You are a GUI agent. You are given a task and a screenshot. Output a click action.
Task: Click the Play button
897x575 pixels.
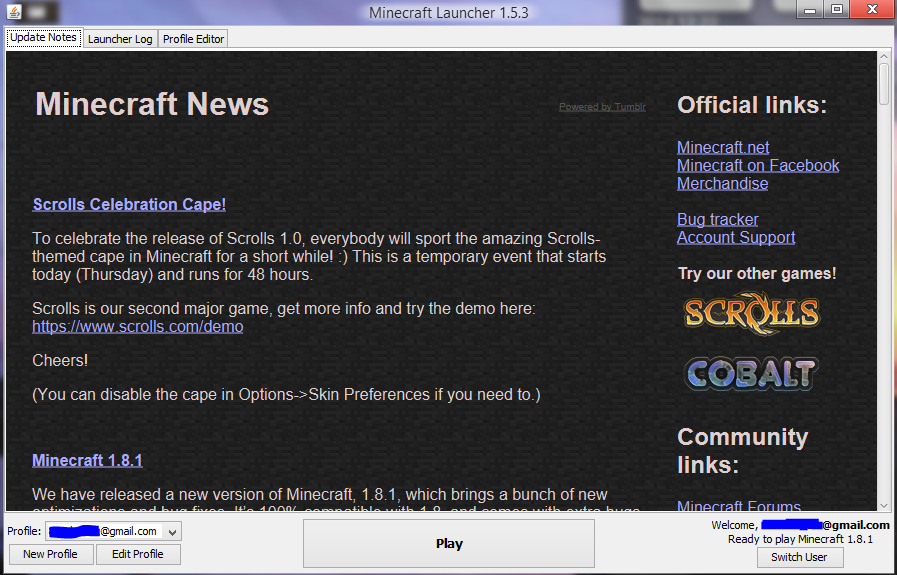click(449, 544)
